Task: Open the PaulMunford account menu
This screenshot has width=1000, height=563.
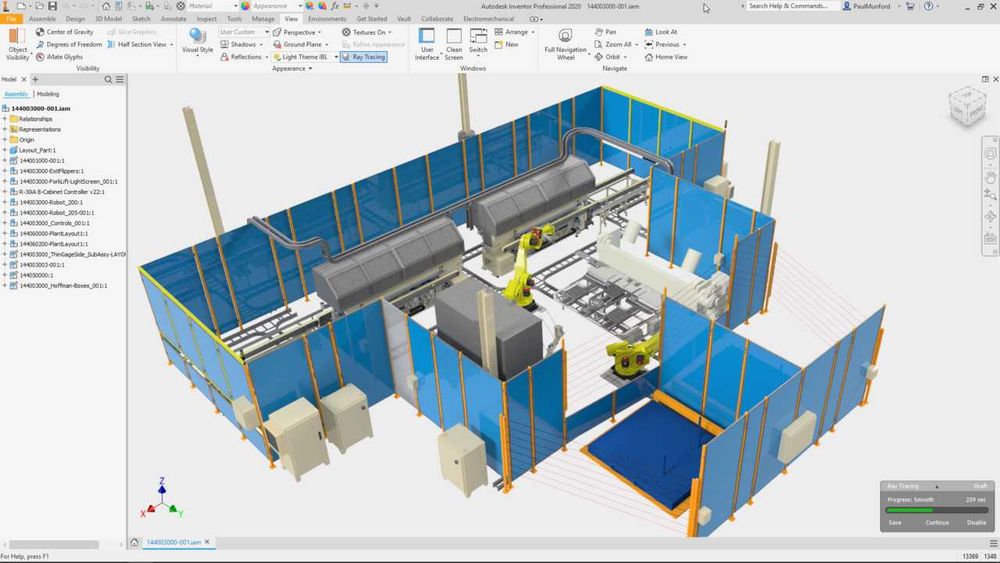Action: click(x=871, y=6)
